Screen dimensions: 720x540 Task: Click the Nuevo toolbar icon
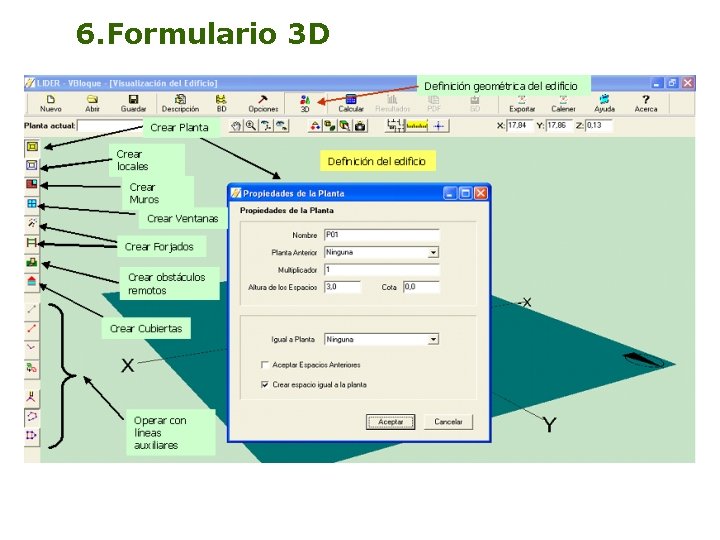point(51,103)
